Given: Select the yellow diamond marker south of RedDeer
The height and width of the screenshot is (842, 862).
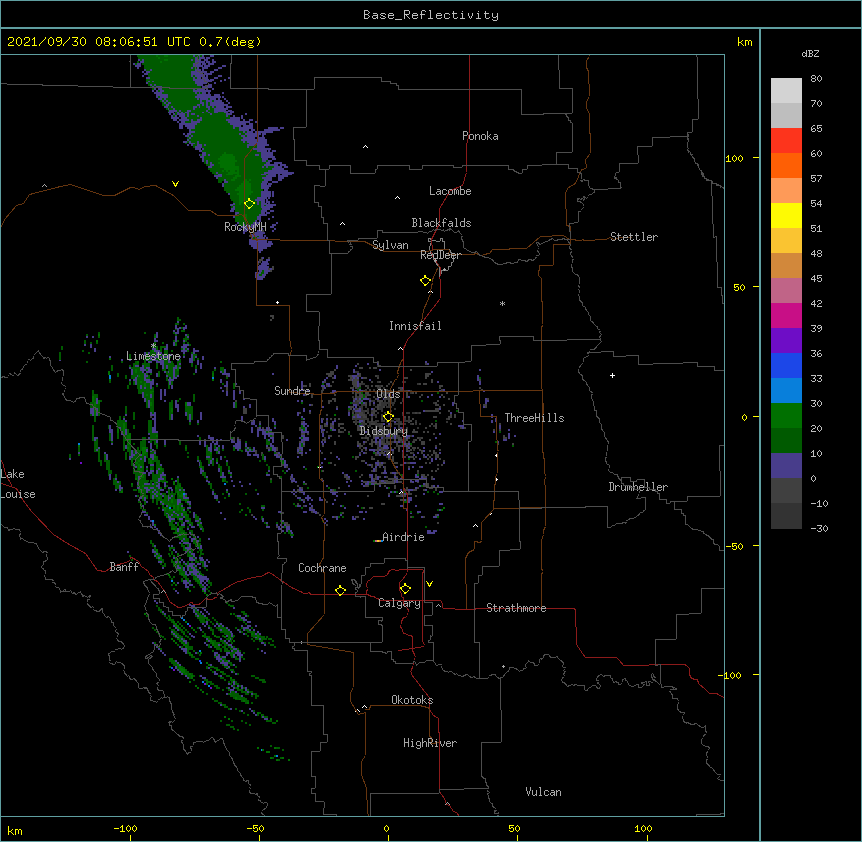Looking at the screenshot, I should coord(426,281).
